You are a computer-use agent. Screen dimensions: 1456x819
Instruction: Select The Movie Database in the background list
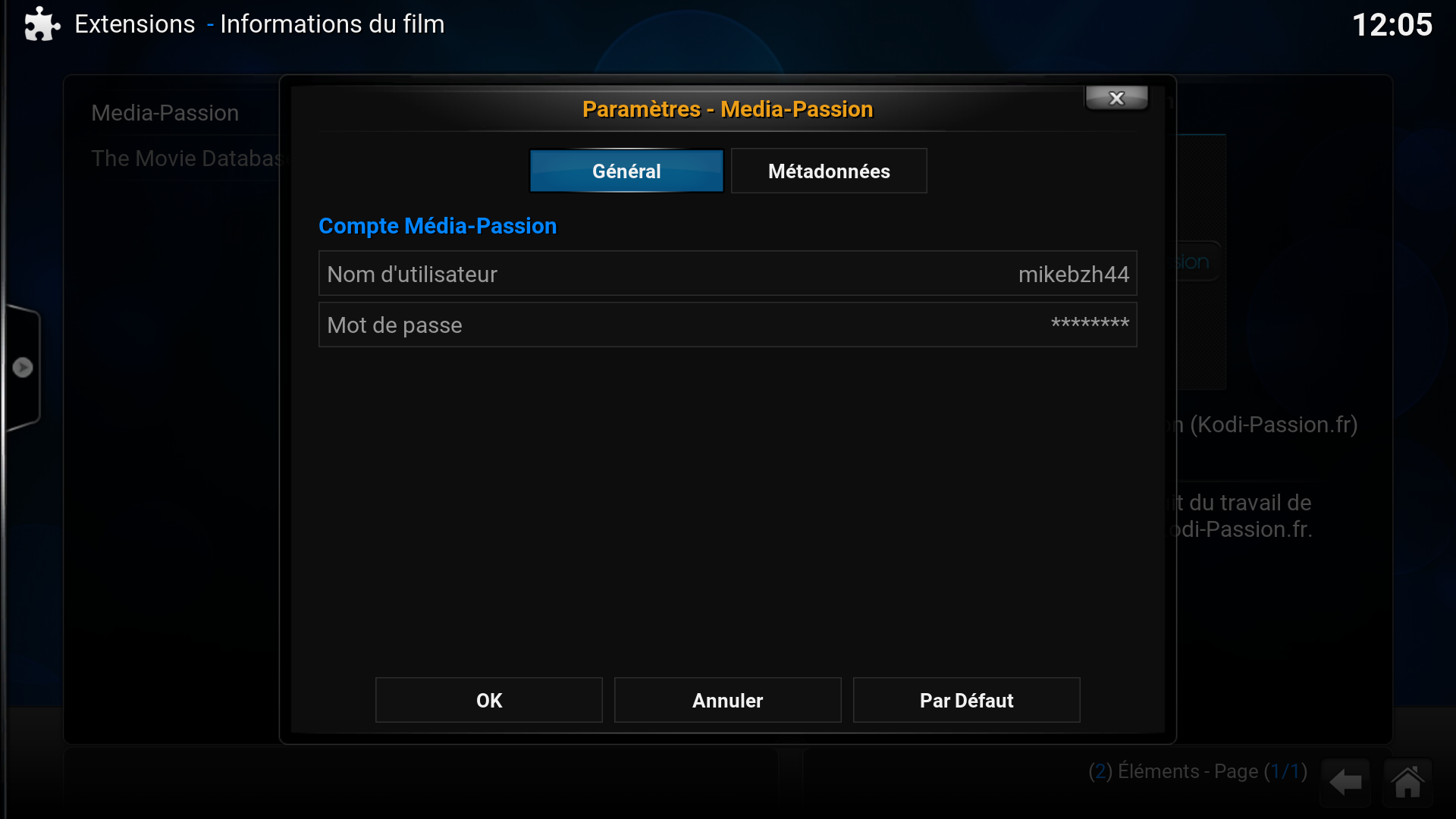point(186,158)
